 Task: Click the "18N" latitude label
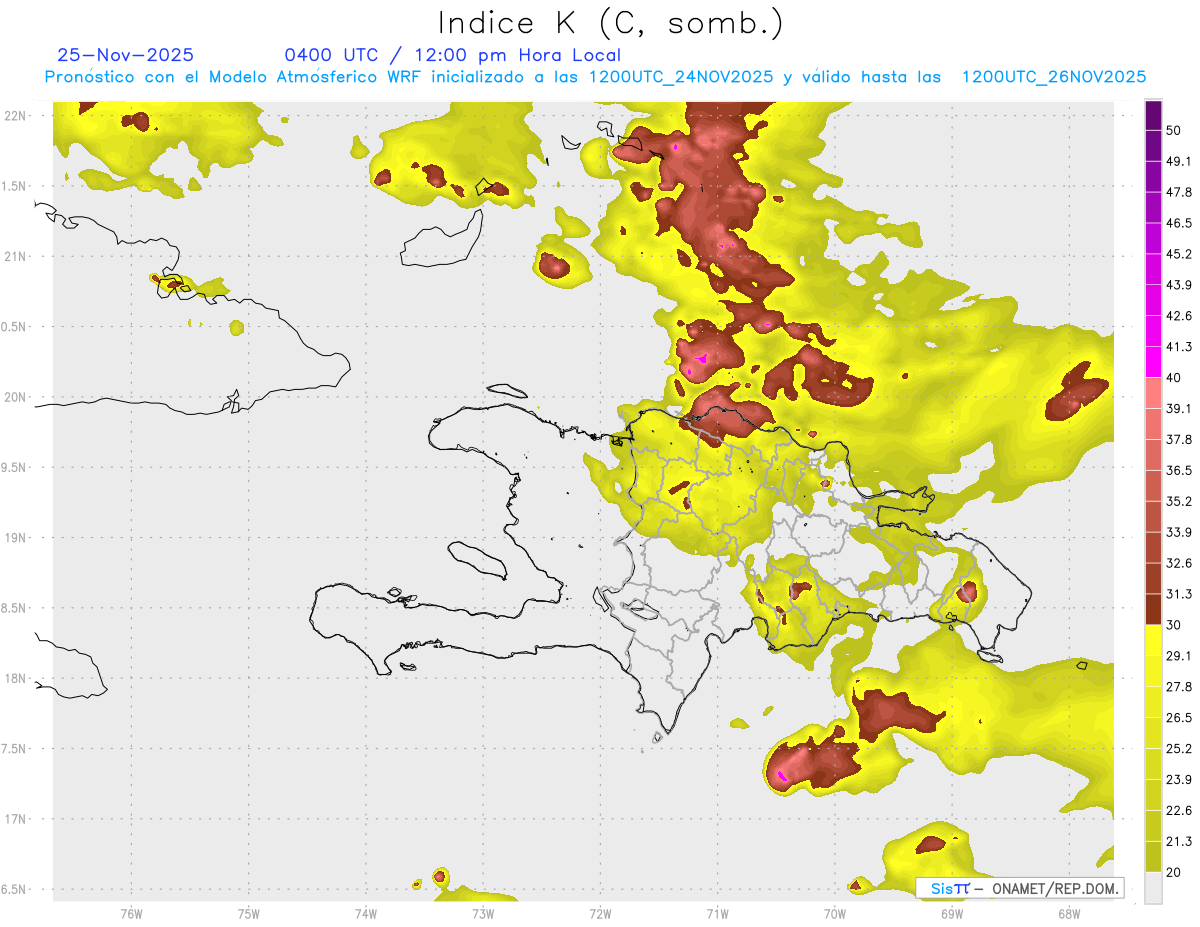coord(15,679)
